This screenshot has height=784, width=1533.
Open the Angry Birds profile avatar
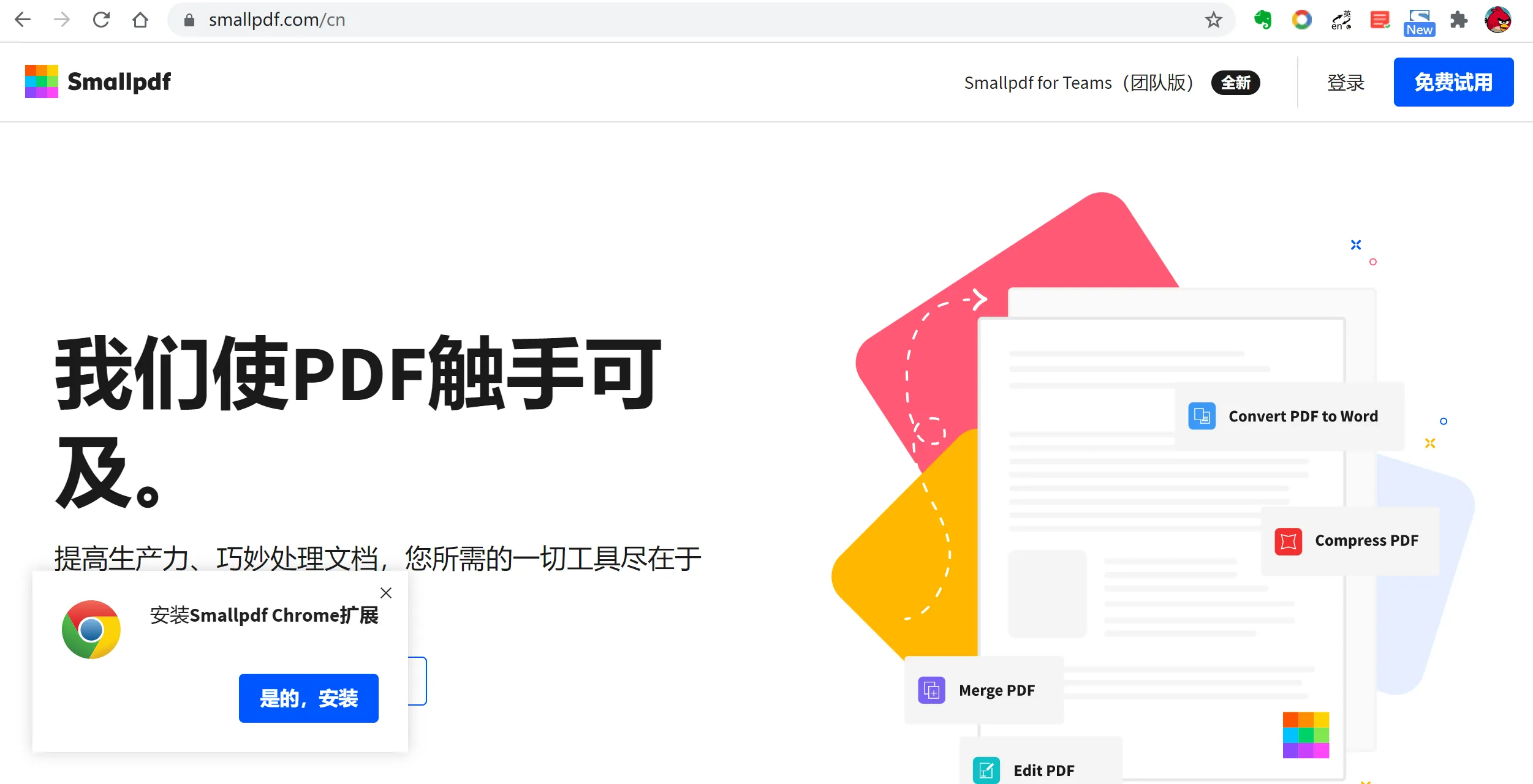coord(1498,20)
